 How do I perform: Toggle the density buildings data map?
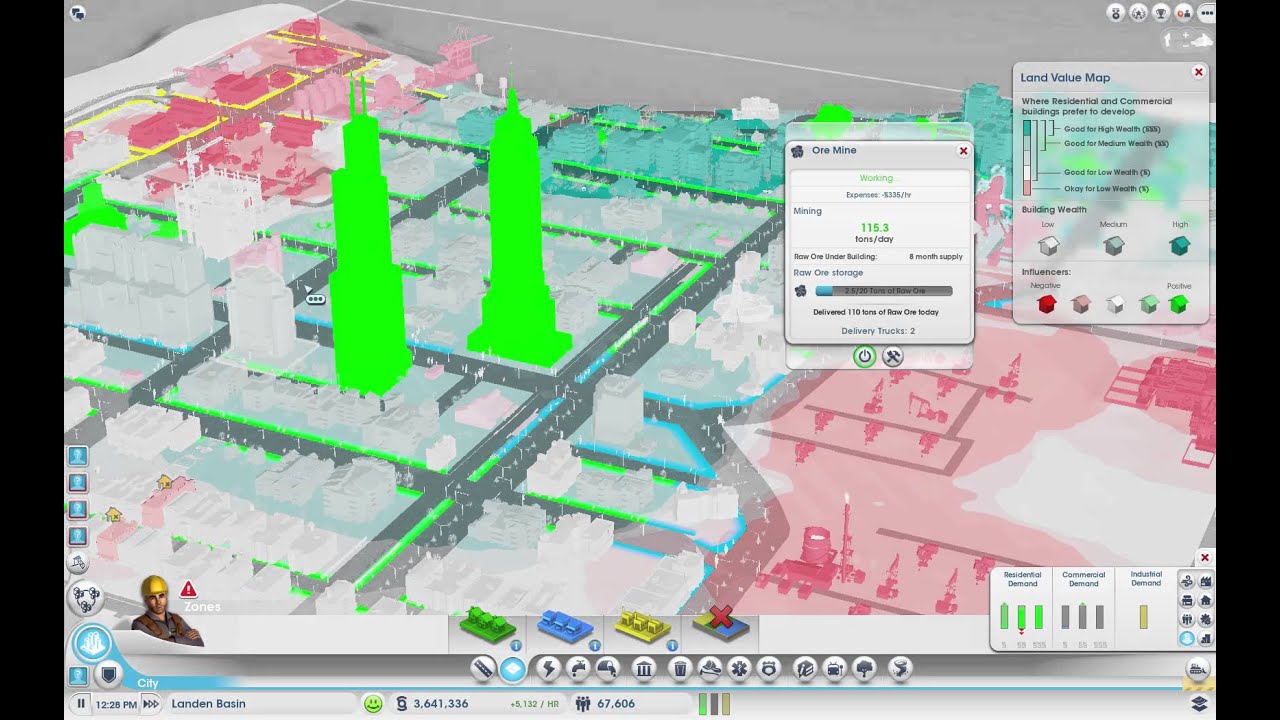(1206, 639)
